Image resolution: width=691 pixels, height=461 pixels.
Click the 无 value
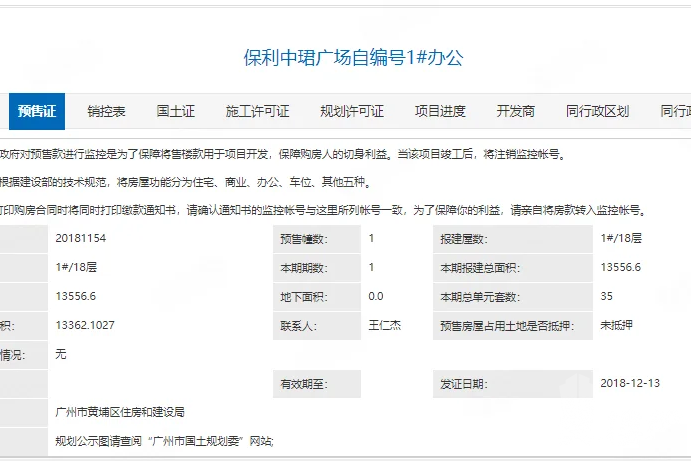click(61, 354)
